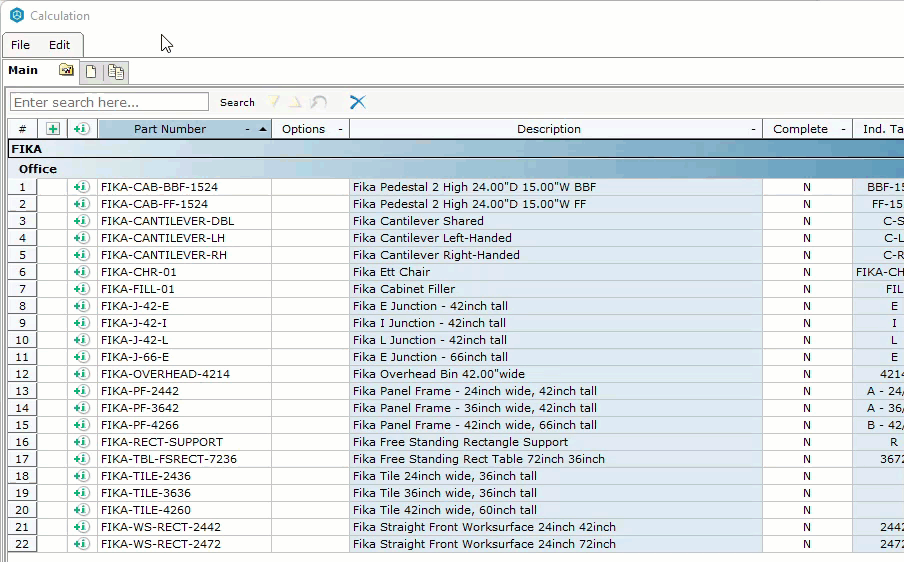Click info icon for FIKA-PF-2442
Image resolution: width=904 pixels, height=562 pixels.
82,391
